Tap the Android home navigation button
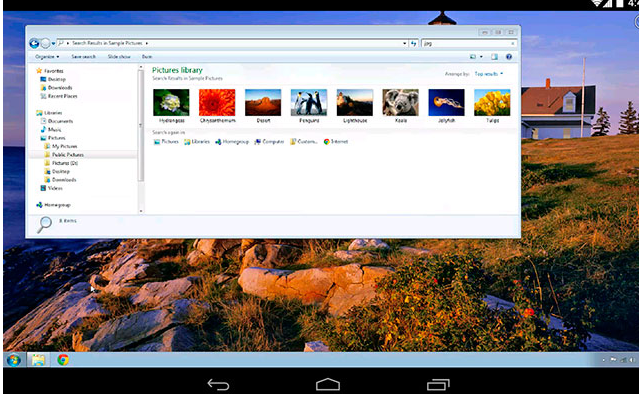 [328, 384]
